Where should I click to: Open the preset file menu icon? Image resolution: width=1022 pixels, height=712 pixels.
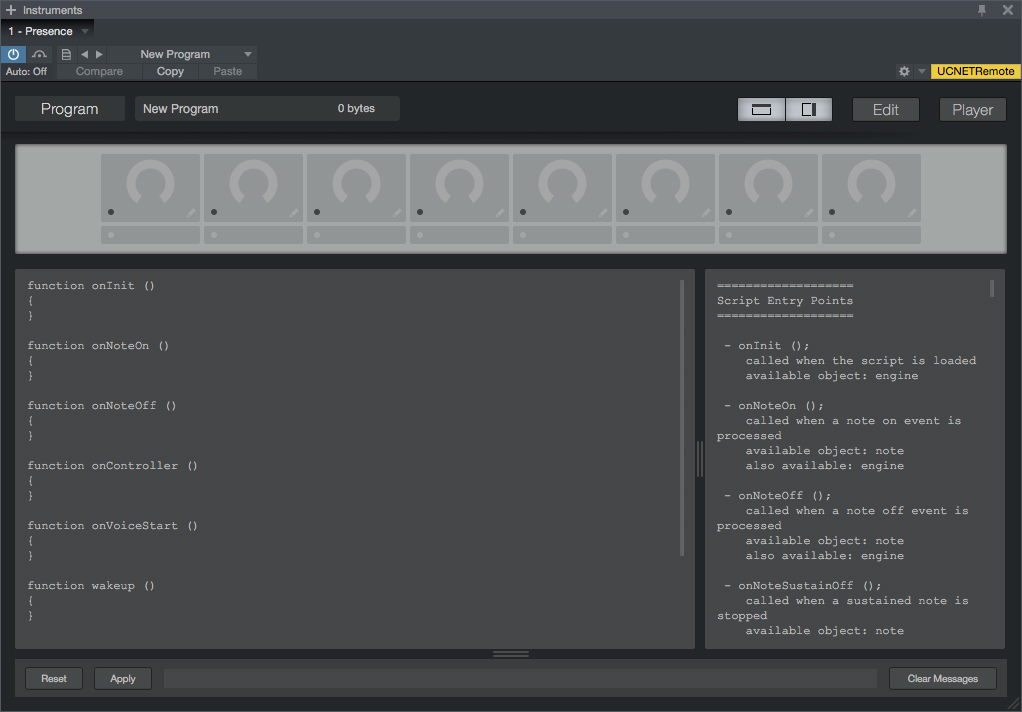pyautogui.click(x=65, y=54)
